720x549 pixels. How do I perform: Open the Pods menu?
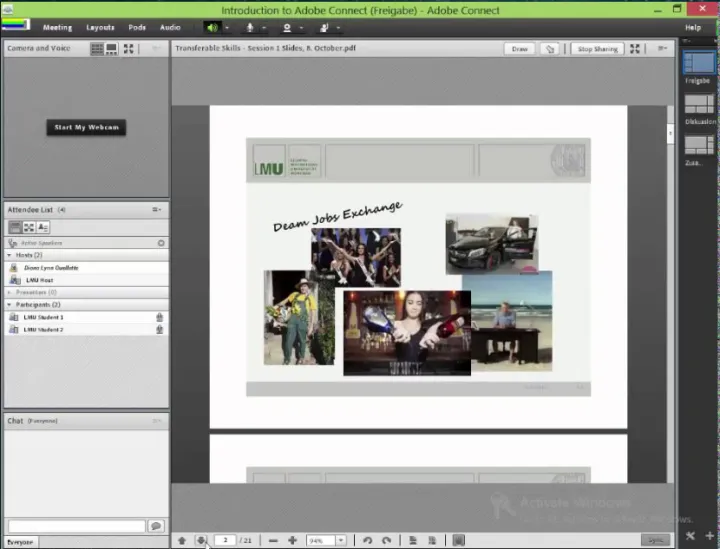(137, 27)
